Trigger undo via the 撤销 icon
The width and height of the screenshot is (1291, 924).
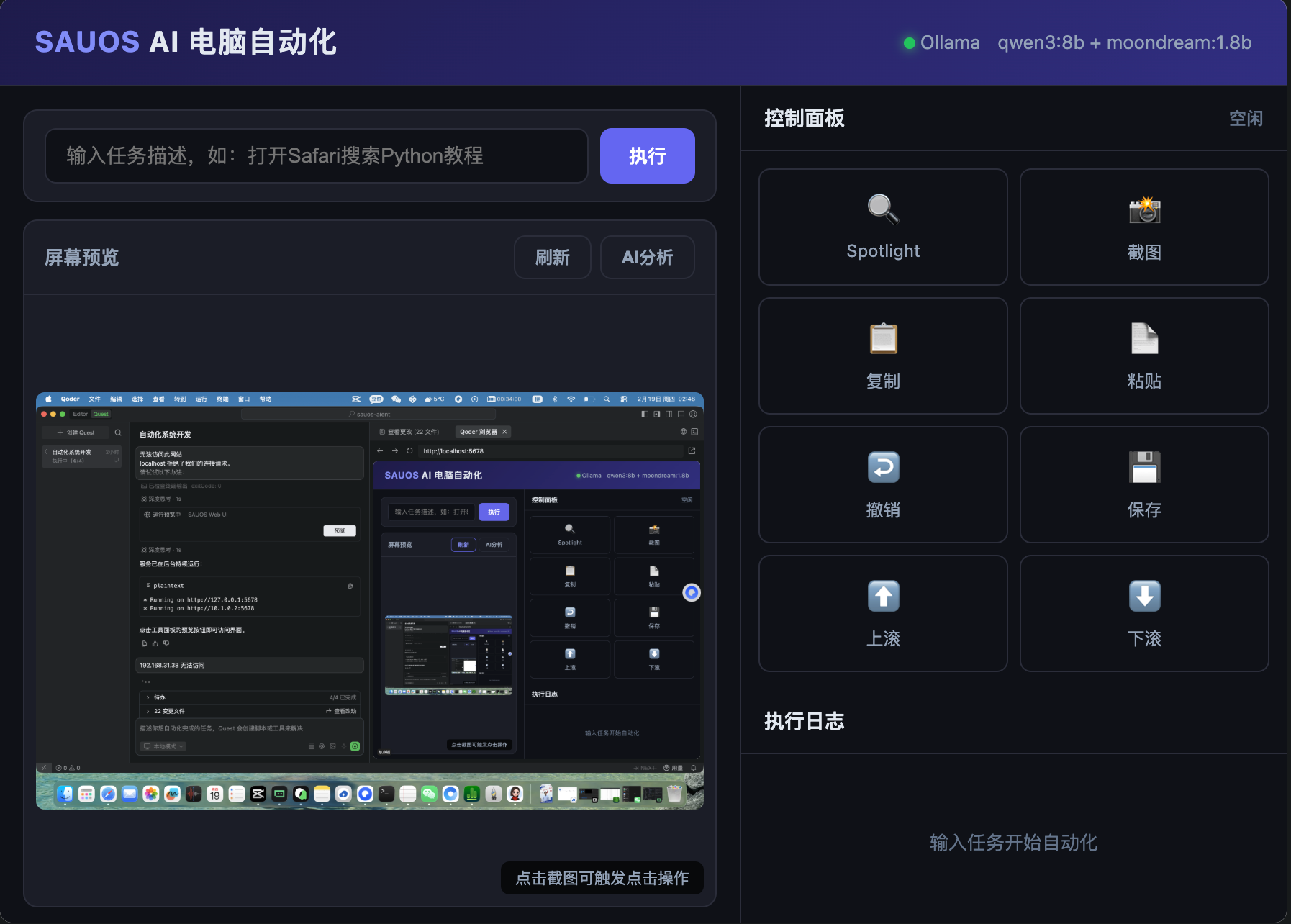pos(882,467)
